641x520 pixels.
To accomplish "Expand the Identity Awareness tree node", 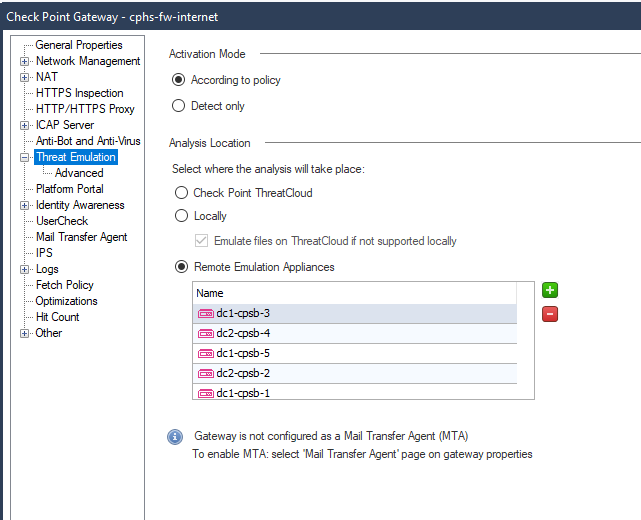I will click(25, 205).
